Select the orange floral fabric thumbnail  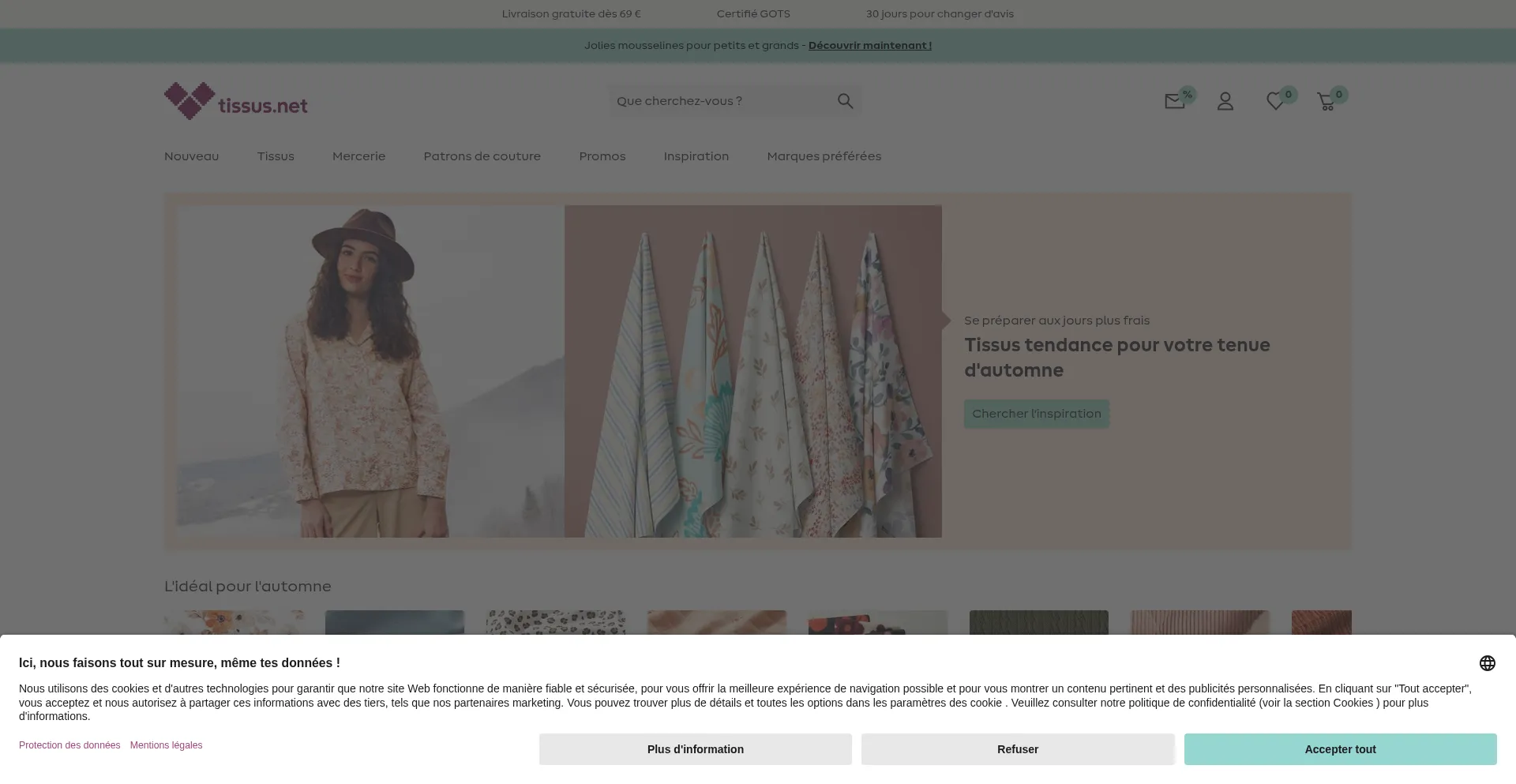click(234, 622)
